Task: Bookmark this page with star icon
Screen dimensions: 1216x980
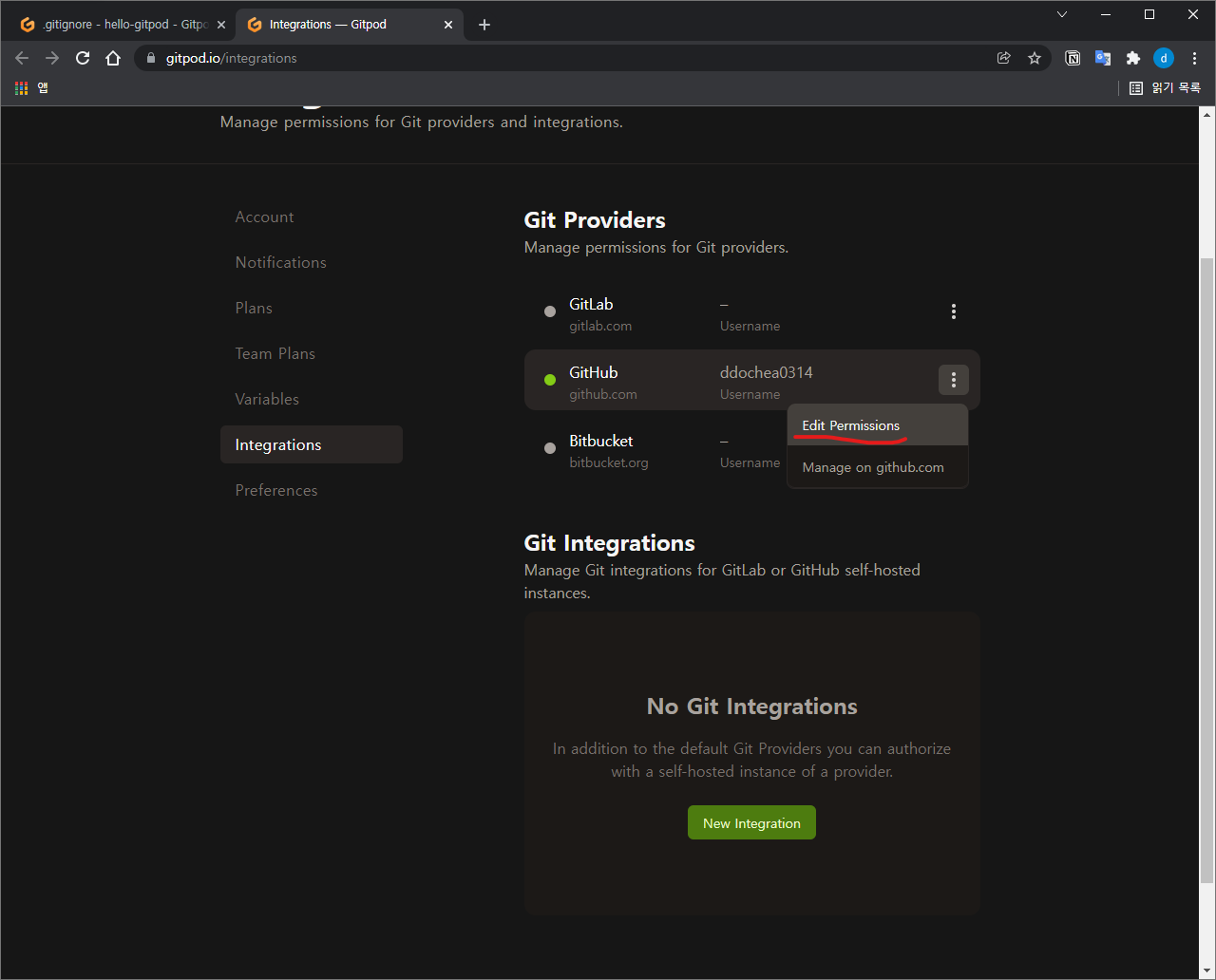Action: point(1035,58)
